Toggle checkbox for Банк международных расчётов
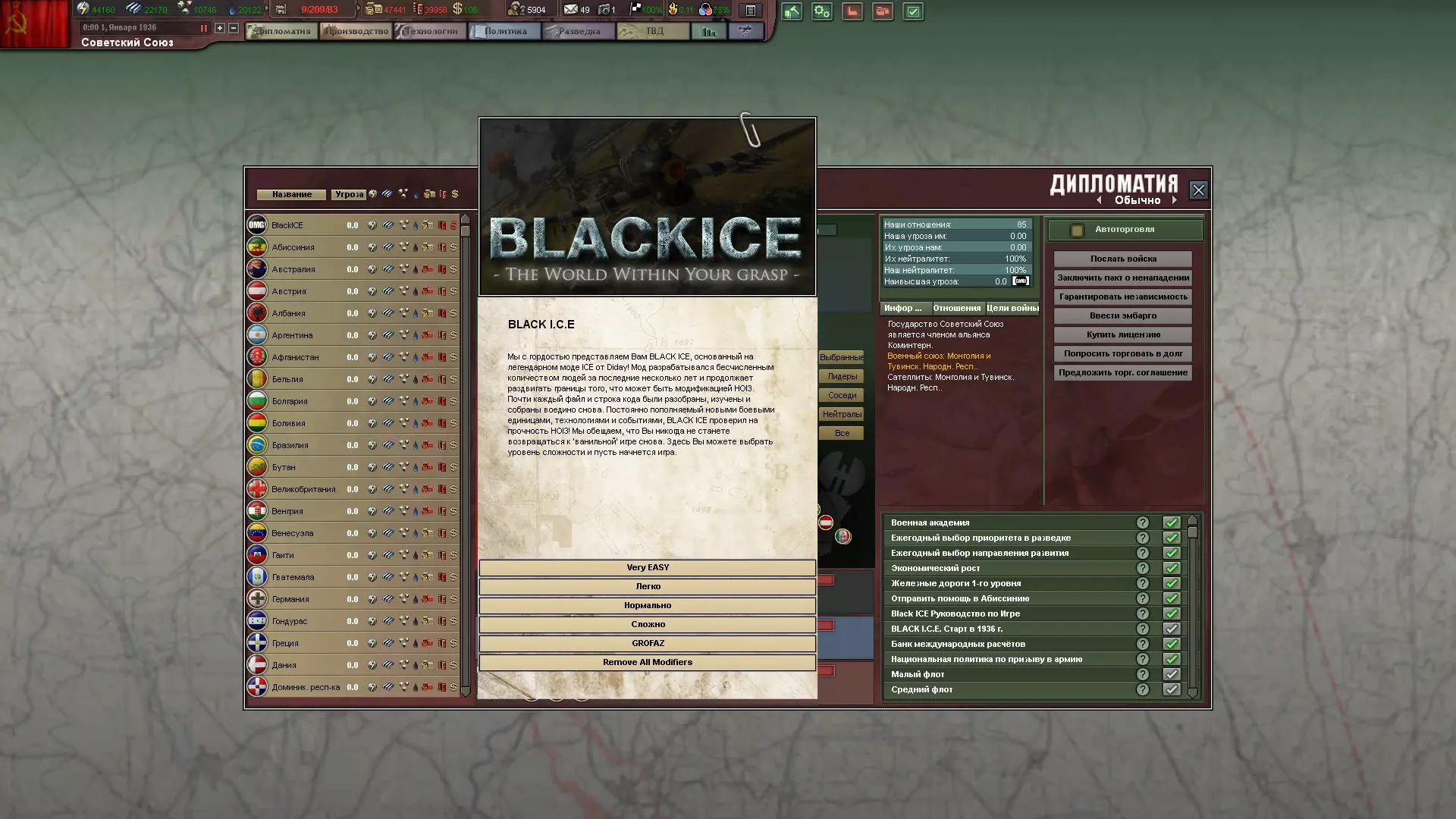The image size is (1456, 819). [x=1172, y=644]
